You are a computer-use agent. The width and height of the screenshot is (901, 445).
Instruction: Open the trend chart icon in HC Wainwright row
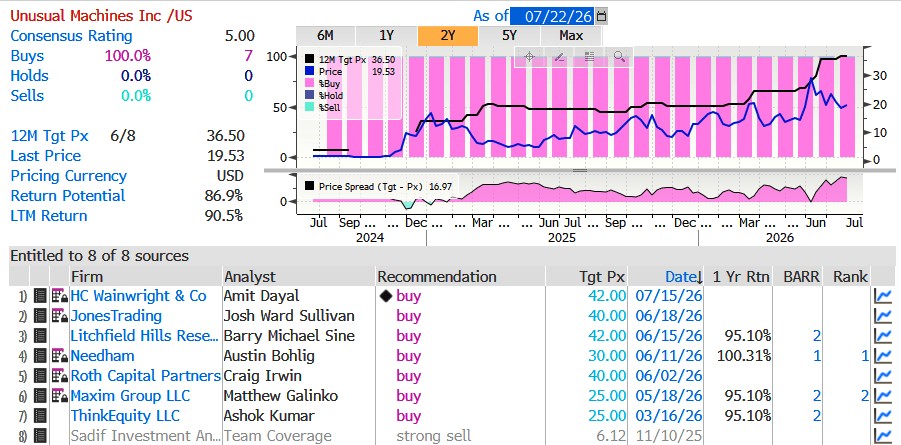tap(883, 297)
